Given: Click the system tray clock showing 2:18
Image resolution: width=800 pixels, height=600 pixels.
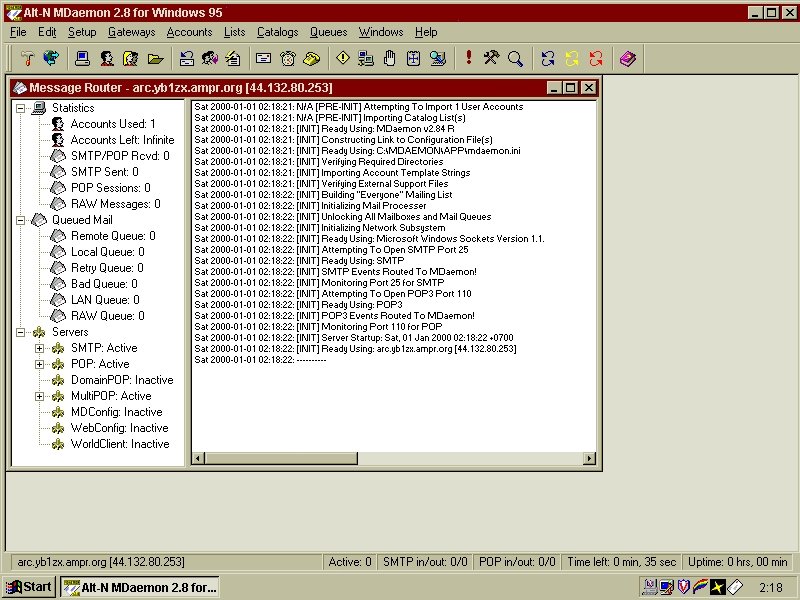Looking at the screenshot, I should click(x=770, y=588).
